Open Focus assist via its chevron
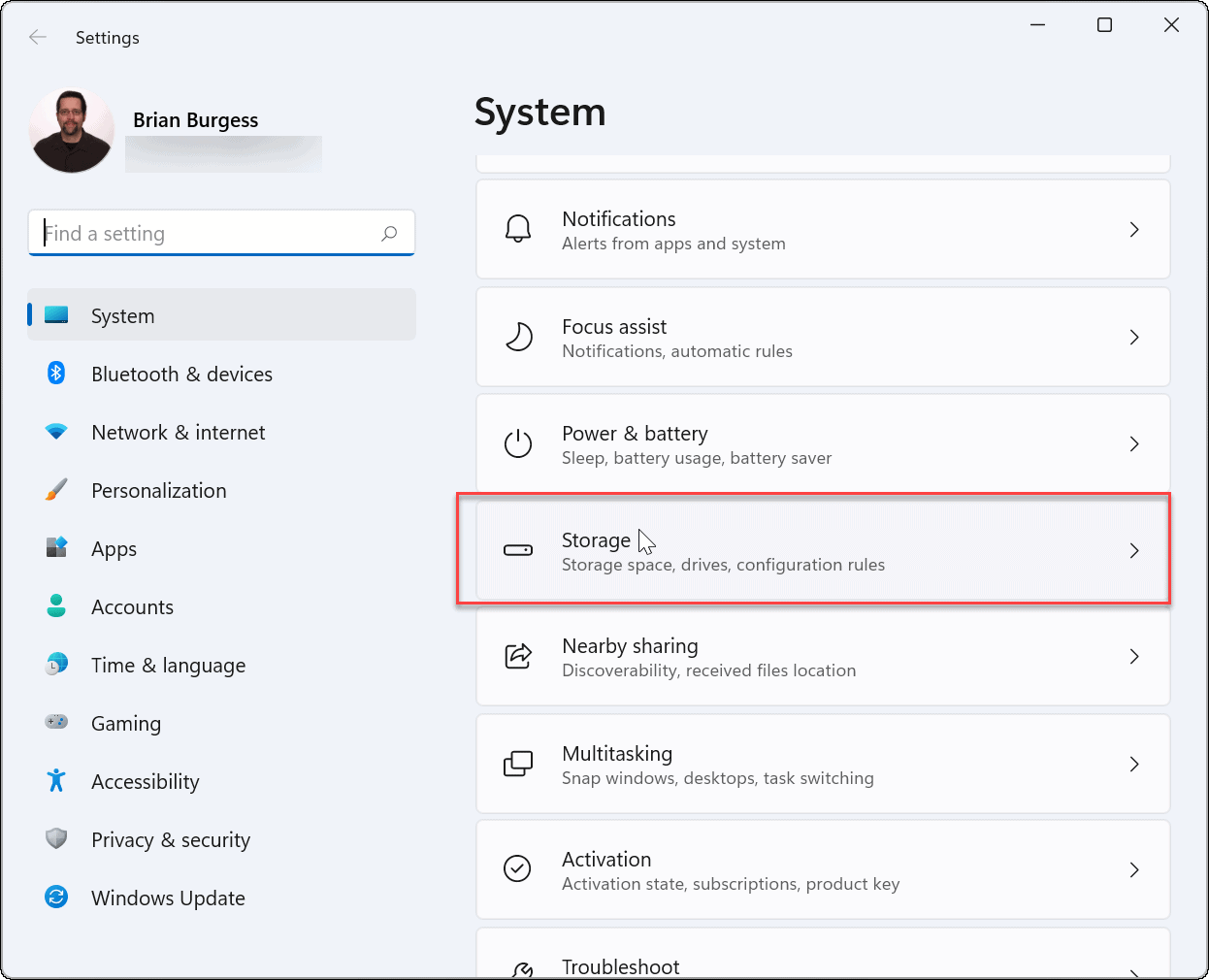This screenshot has width=1209, height=980. tap(1134, 337)
